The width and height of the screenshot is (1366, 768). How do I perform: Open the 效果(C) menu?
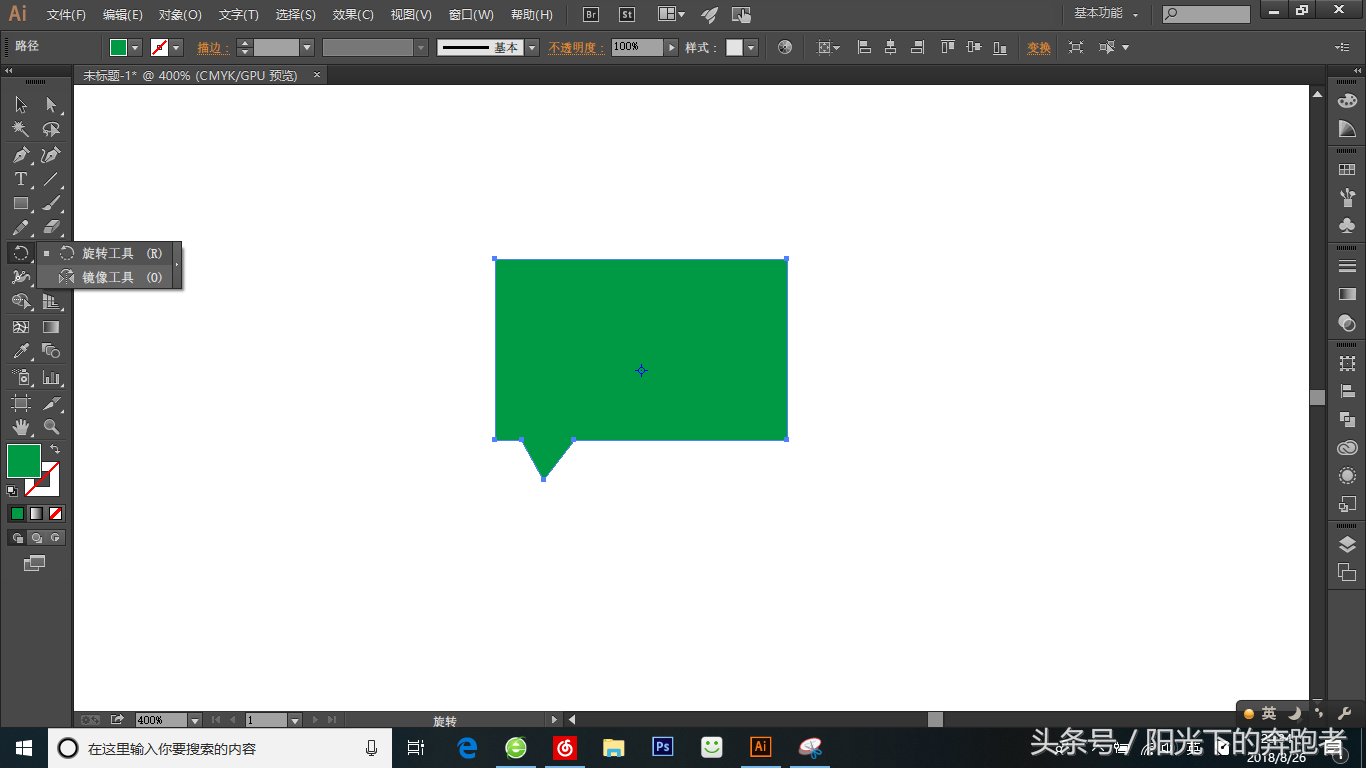pos(353,15)
